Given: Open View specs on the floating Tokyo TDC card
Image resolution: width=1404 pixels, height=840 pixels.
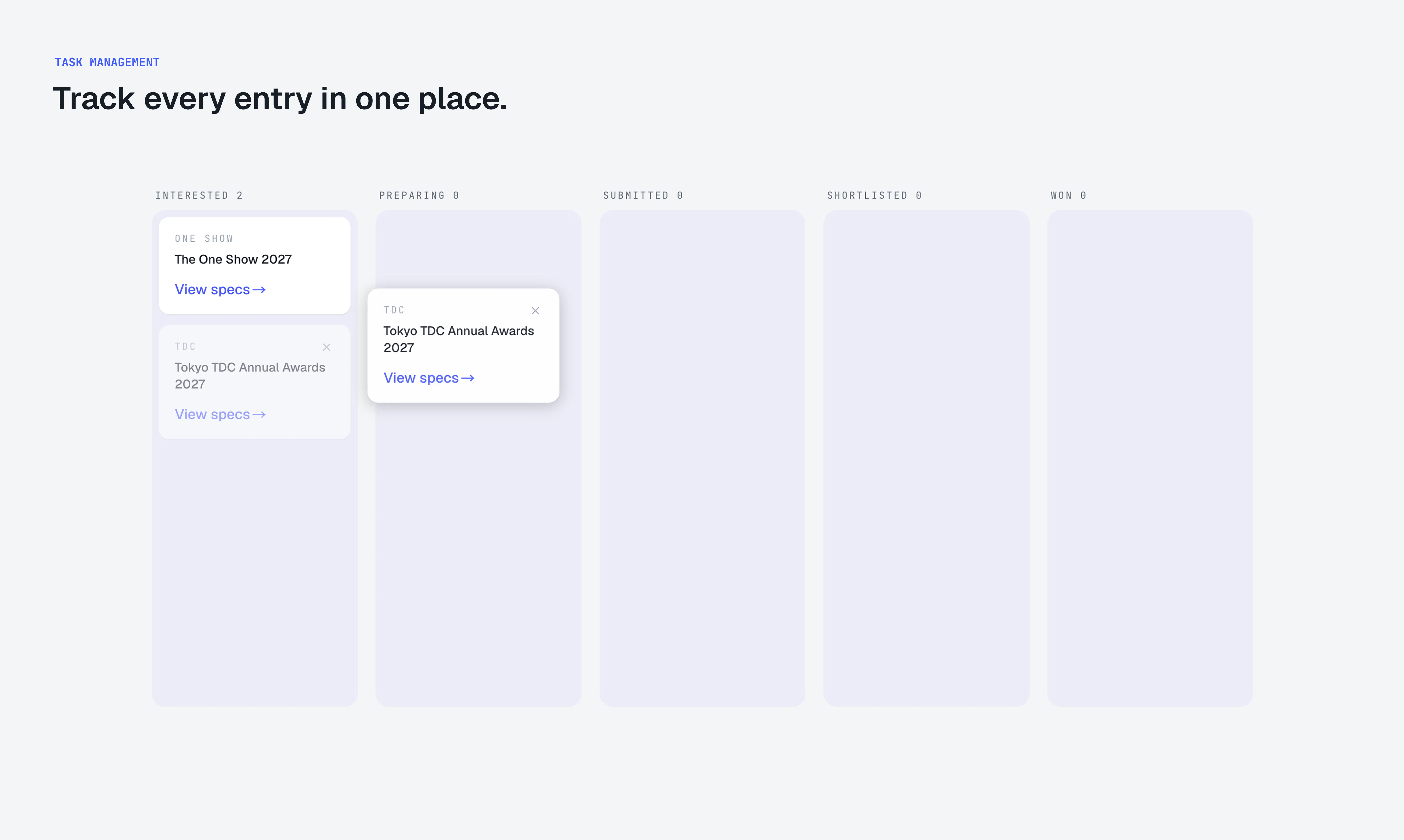Looking at the screenshot, I should pos(429,378).
